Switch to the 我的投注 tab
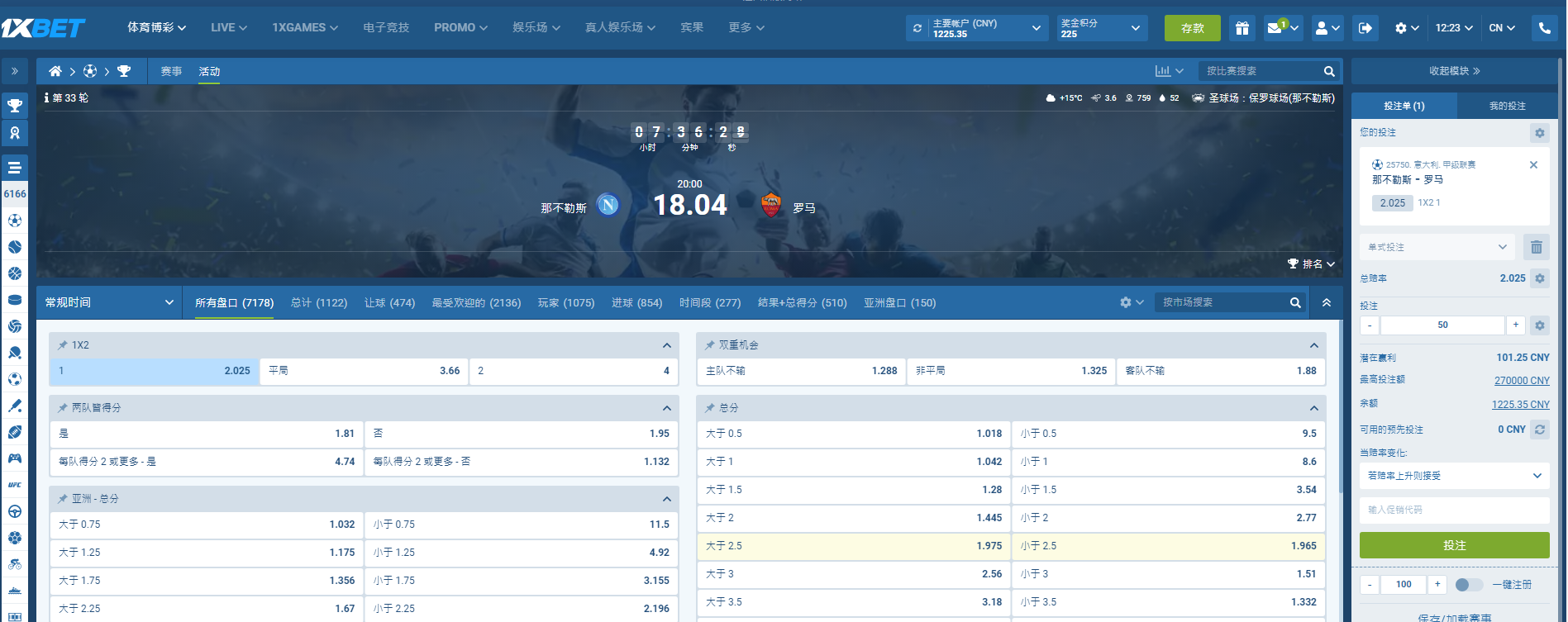The height and width of the screenshot is (622, 1568). coord(1507,106)
